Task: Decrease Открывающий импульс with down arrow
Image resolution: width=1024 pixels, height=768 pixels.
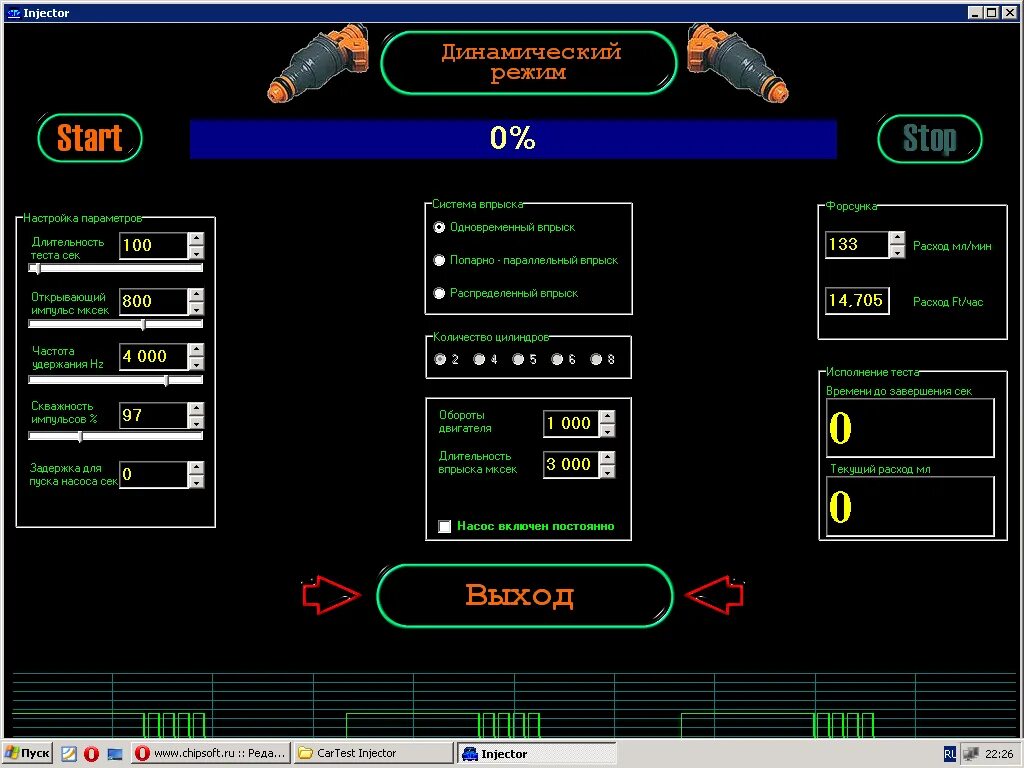Action: coord(196,308)
